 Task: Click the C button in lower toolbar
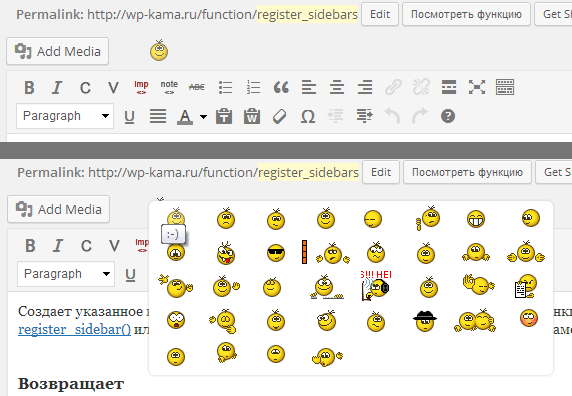pyautogui.click(x=86, y=246)
